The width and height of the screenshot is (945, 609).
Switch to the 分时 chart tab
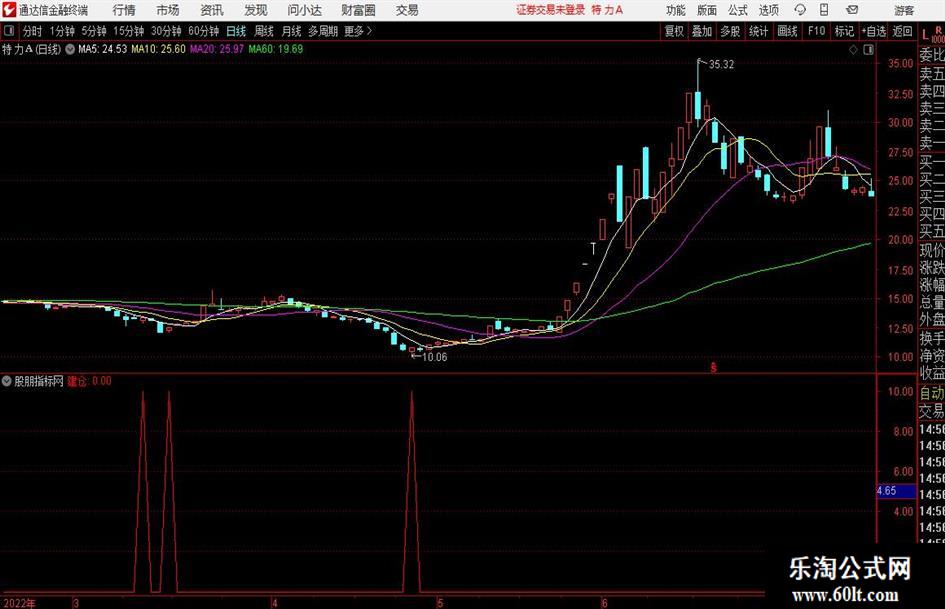(32, 31)
